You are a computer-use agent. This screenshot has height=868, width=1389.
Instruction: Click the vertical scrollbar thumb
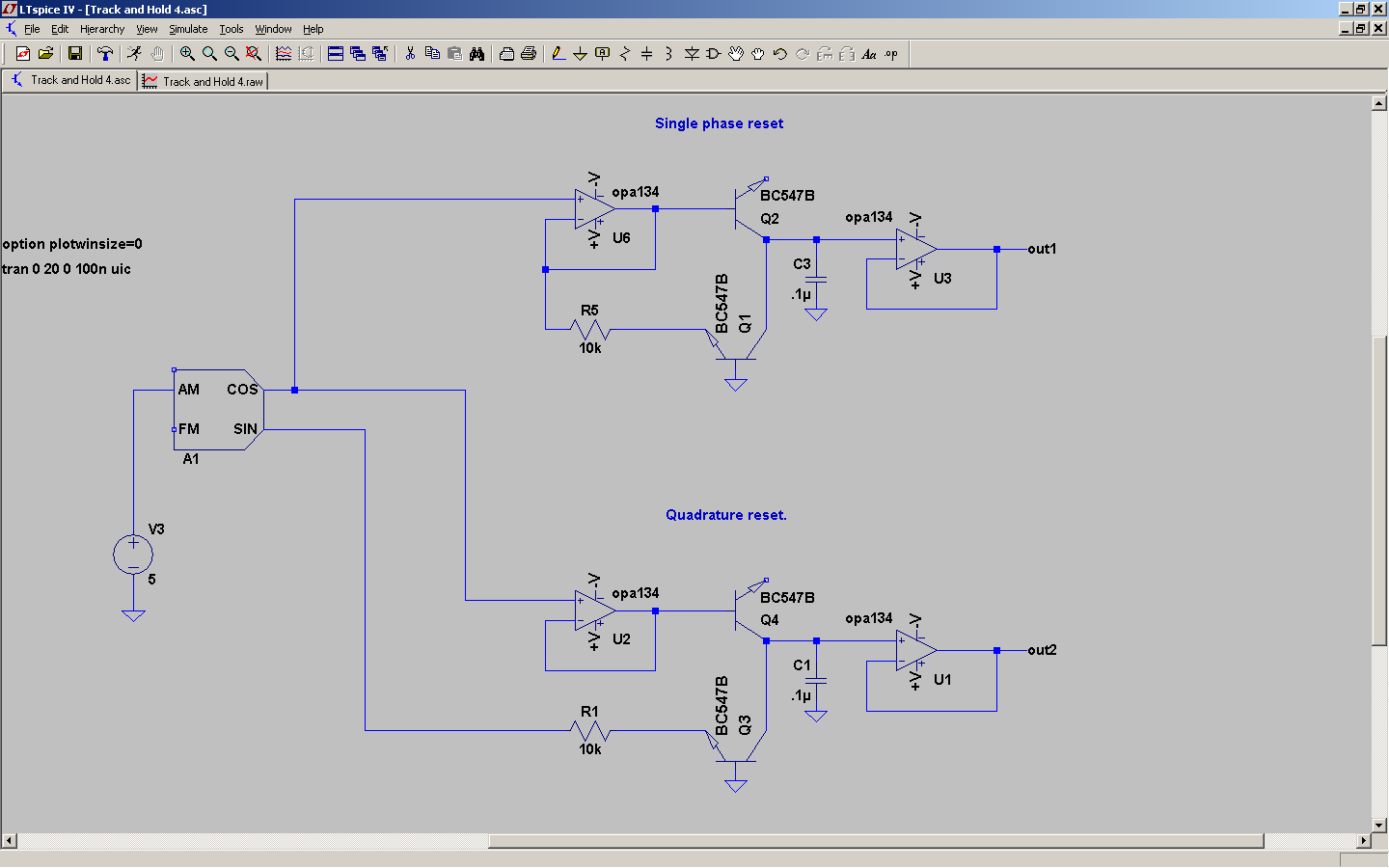(x=1379, y=490)
